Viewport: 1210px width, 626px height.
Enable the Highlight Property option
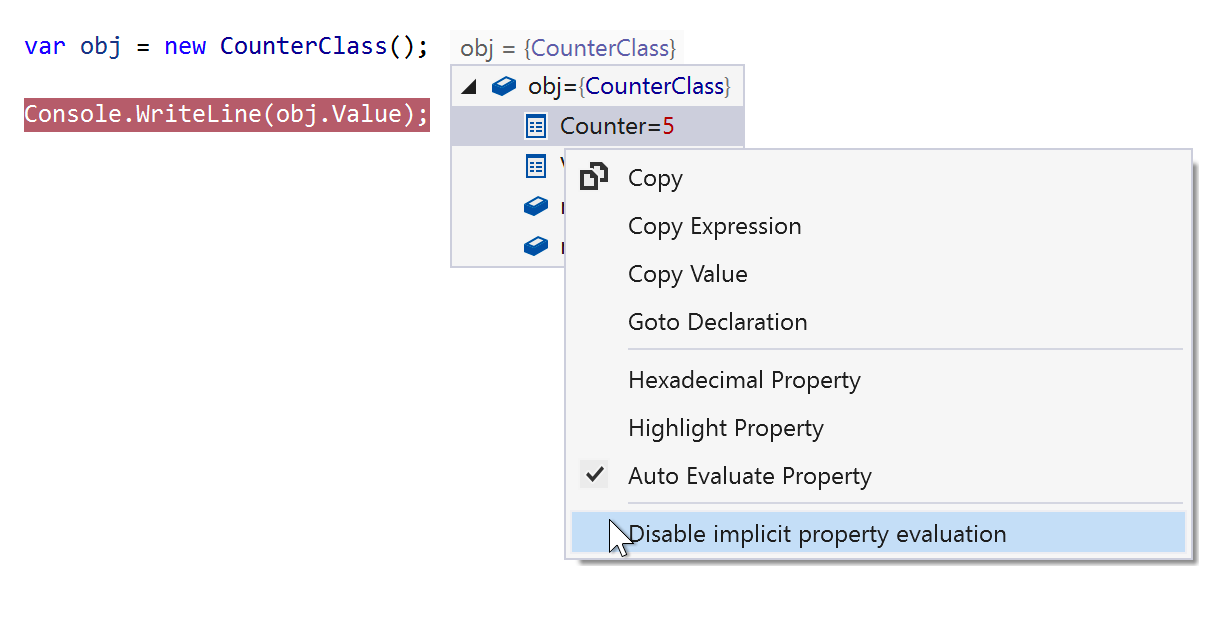coord(725,428)
